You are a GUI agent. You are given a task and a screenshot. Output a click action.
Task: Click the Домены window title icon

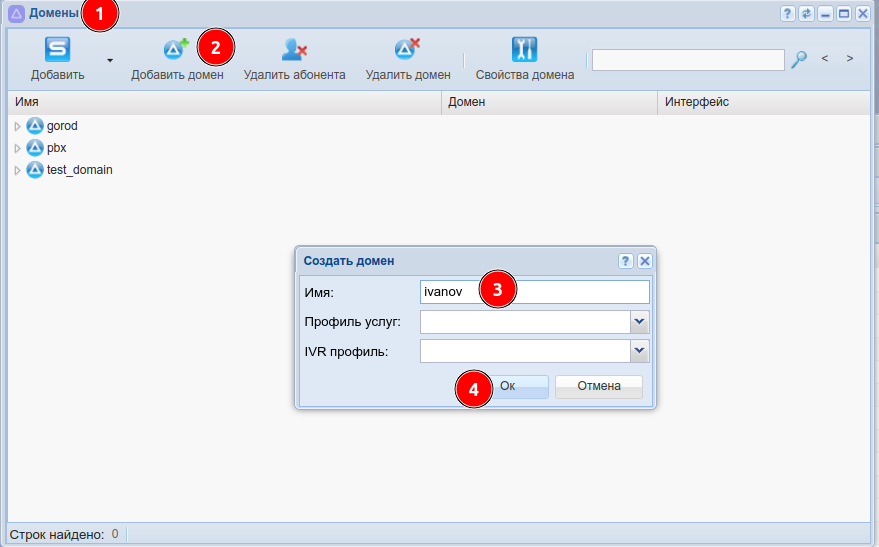[16, 13]
